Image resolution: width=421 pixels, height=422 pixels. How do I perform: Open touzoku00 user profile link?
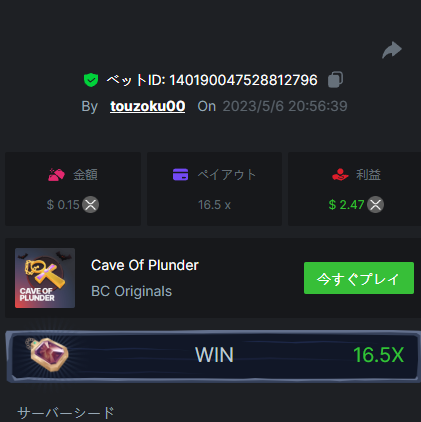148,106
